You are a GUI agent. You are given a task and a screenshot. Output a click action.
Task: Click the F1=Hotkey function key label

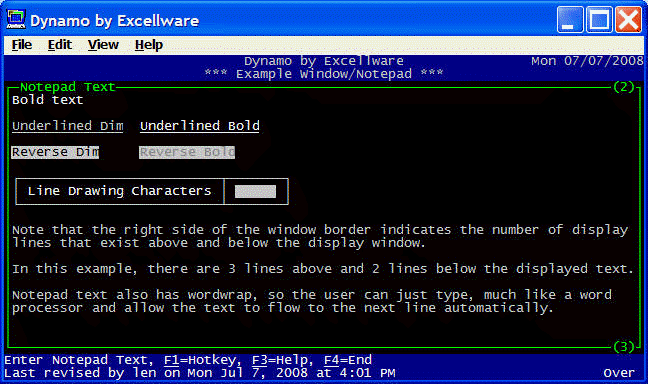pyautogui.click(x=200, y=360)
